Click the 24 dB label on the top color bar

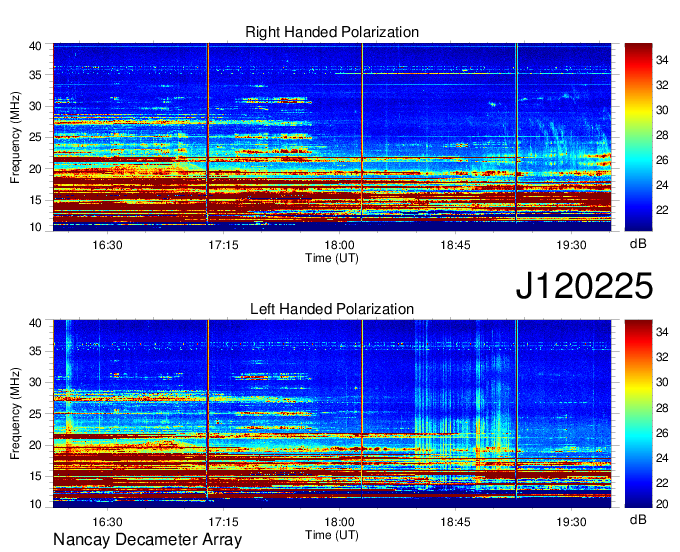click(662, 186)
